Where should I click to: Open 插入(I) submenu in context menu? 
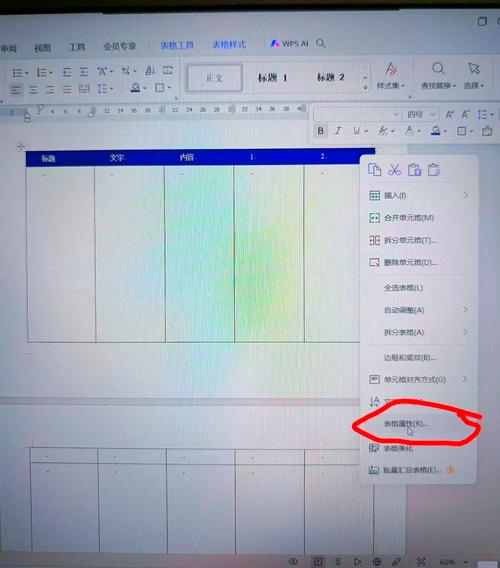coord(418,196)
